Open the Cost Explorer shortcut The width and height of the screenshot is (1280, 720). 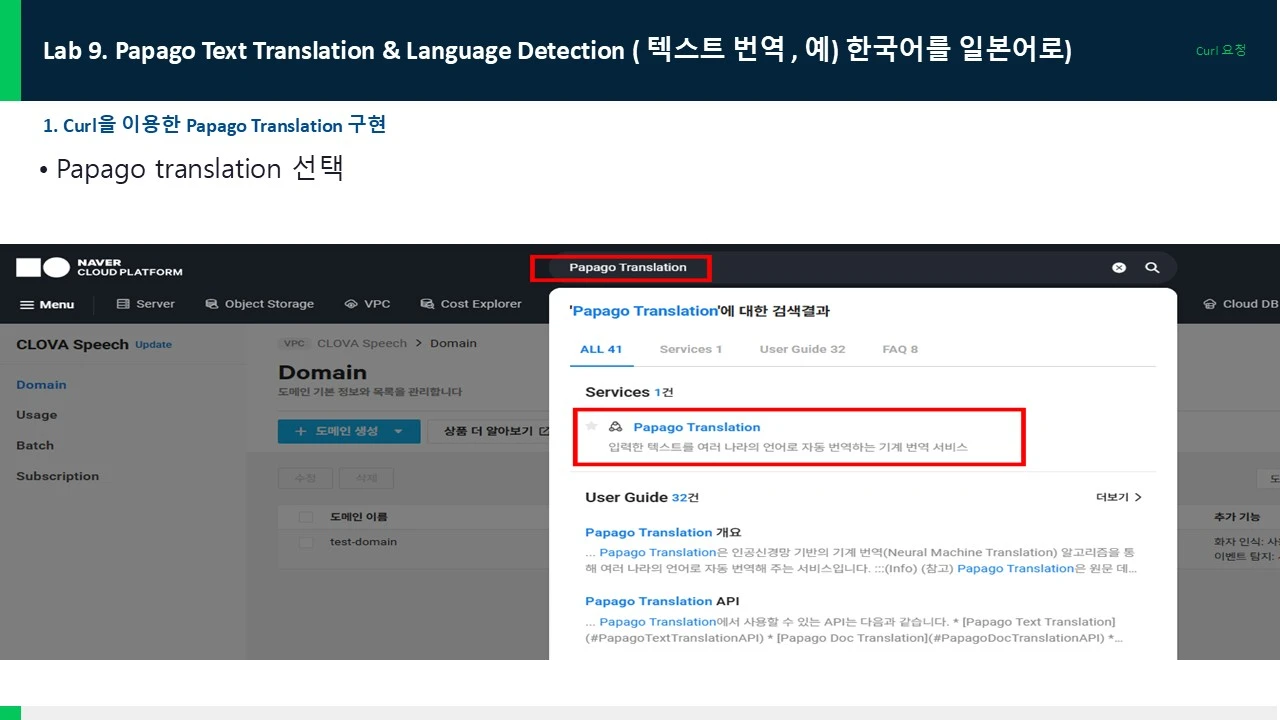tap(471, 304)
